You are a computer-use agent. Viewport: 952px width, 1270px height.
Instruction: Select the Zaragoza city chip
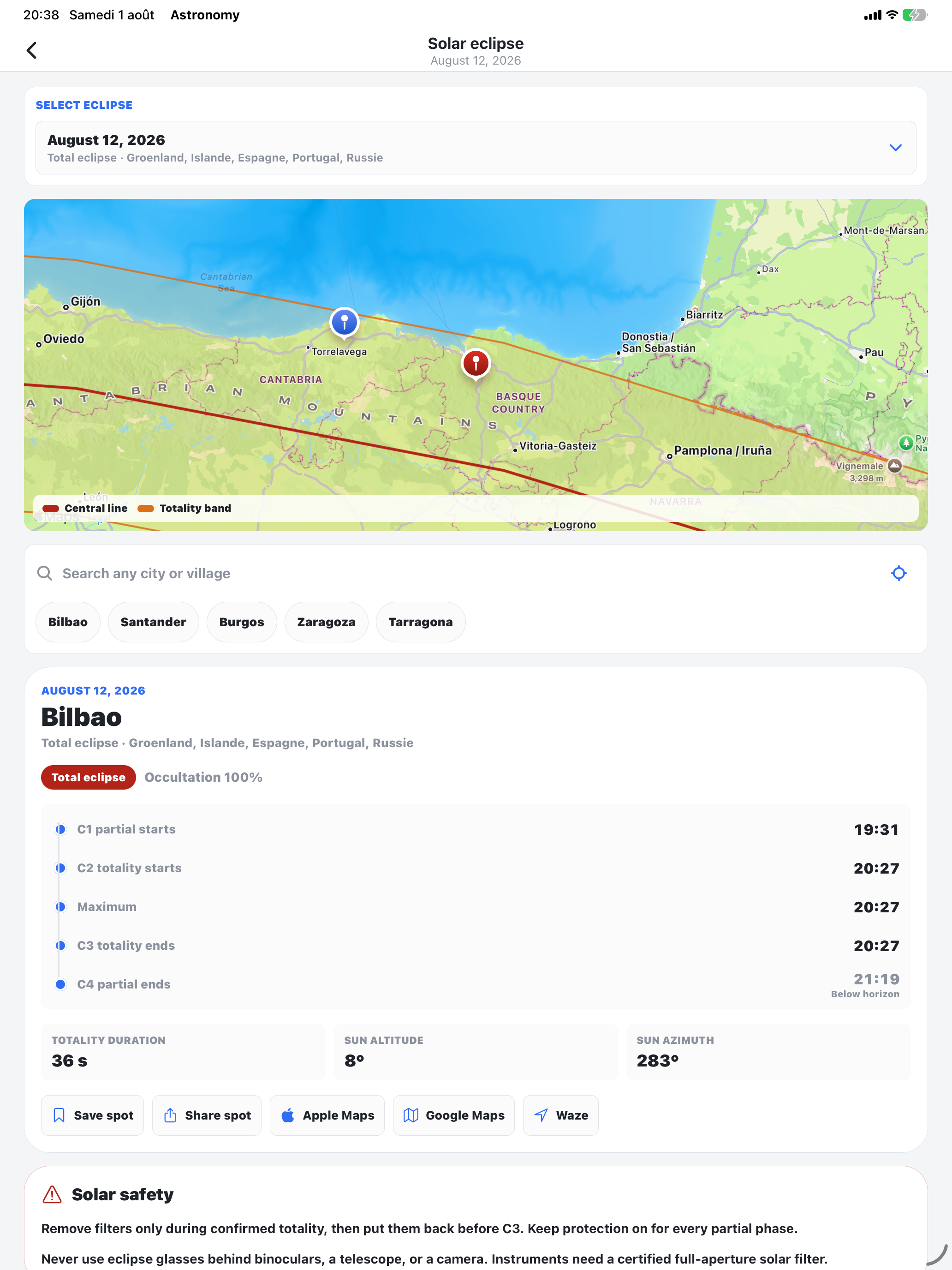point(326,622)
